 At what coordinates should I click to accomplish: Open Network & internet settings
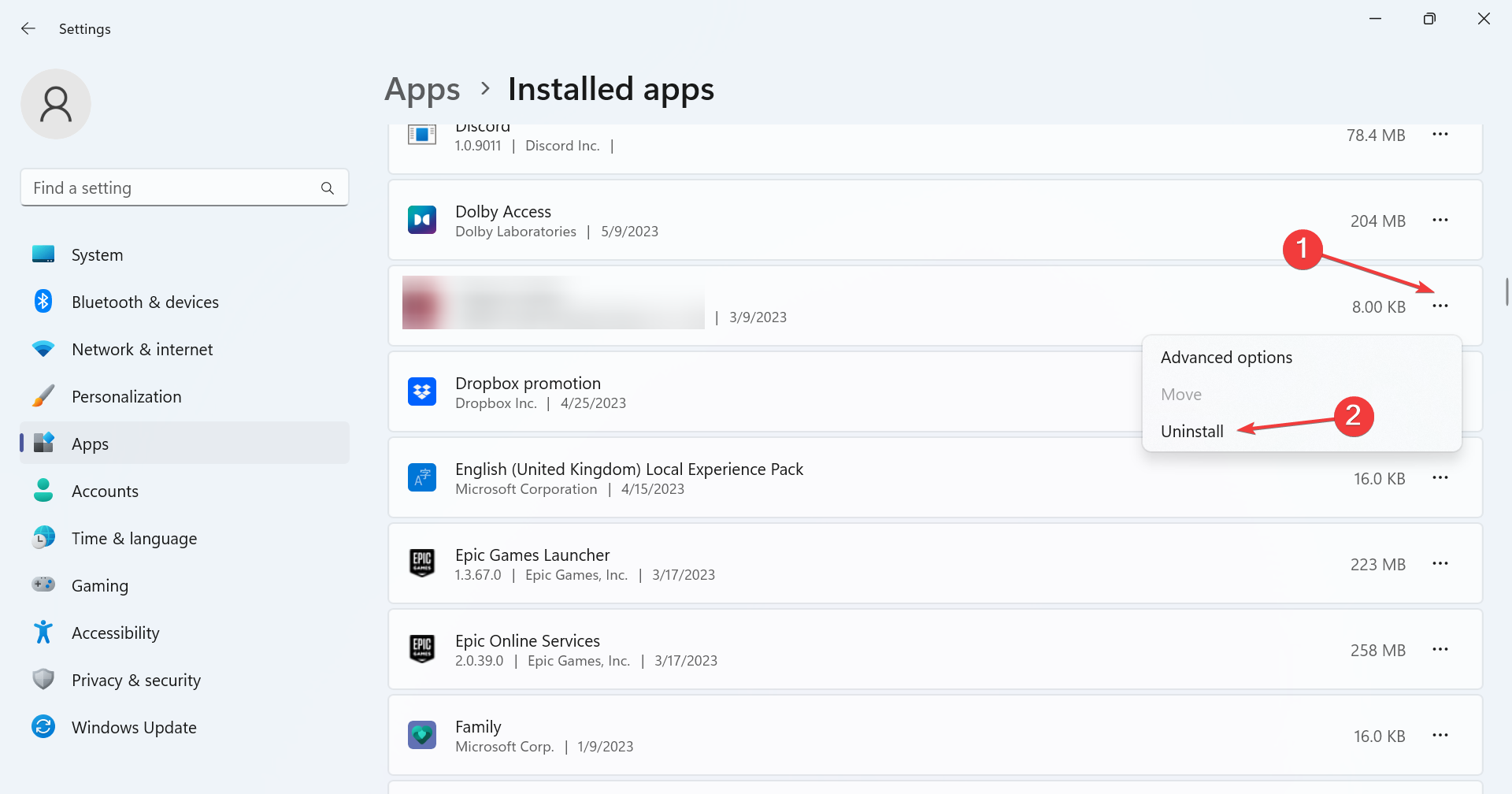(184, 349)
